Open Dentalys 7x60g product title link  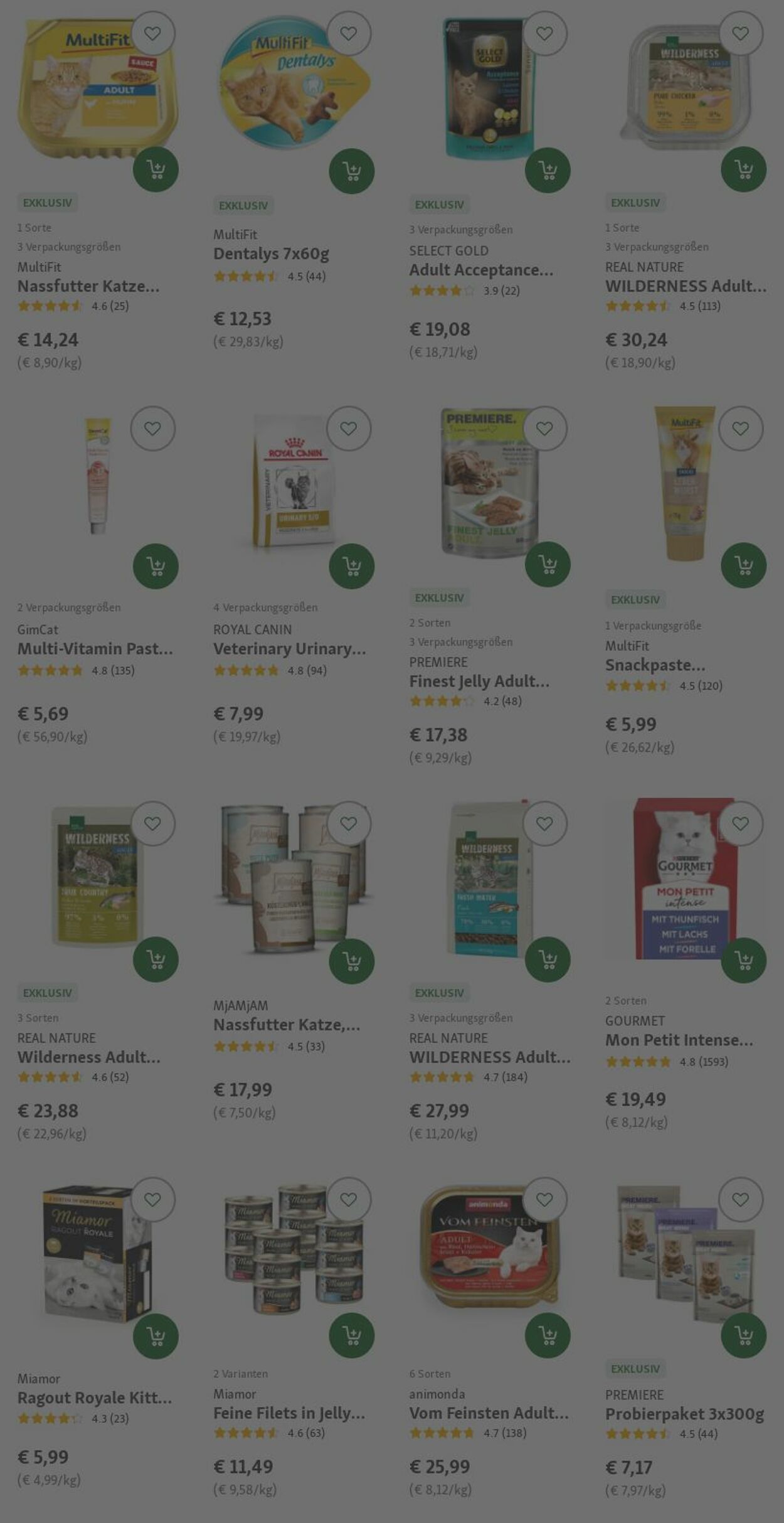(x=271, y=254)
